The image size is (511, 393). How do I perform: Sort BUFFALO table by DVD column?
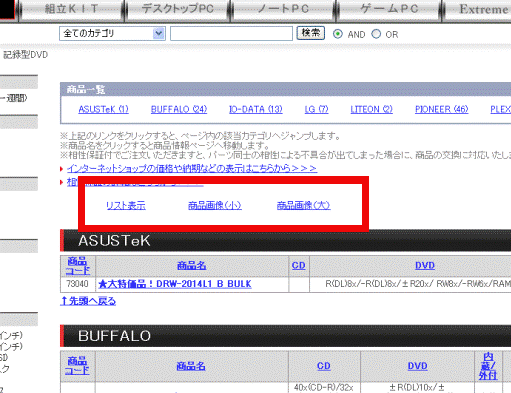tap(417, 366)
